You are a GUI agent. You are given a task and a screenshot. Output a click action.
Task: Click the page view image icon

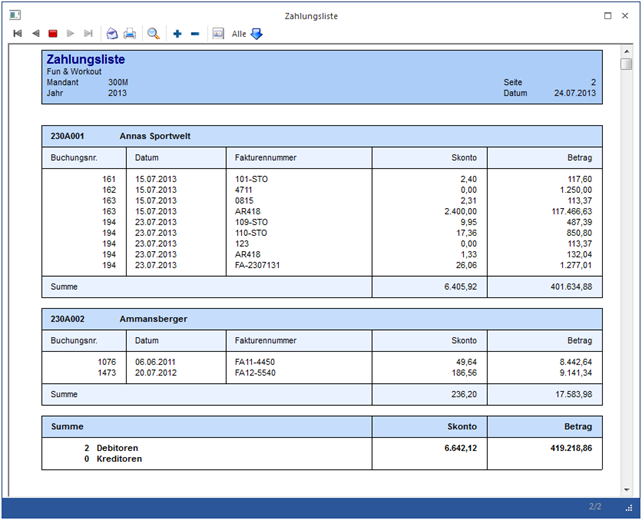point(218,34)
